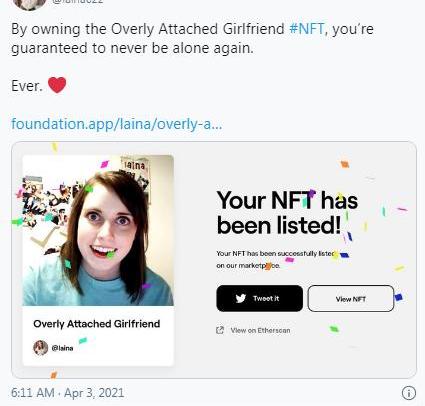The height and width of the screenshot is (406, 425).
Task: Click the red heart emoji after Ever.
Action: tap(57, 85)
